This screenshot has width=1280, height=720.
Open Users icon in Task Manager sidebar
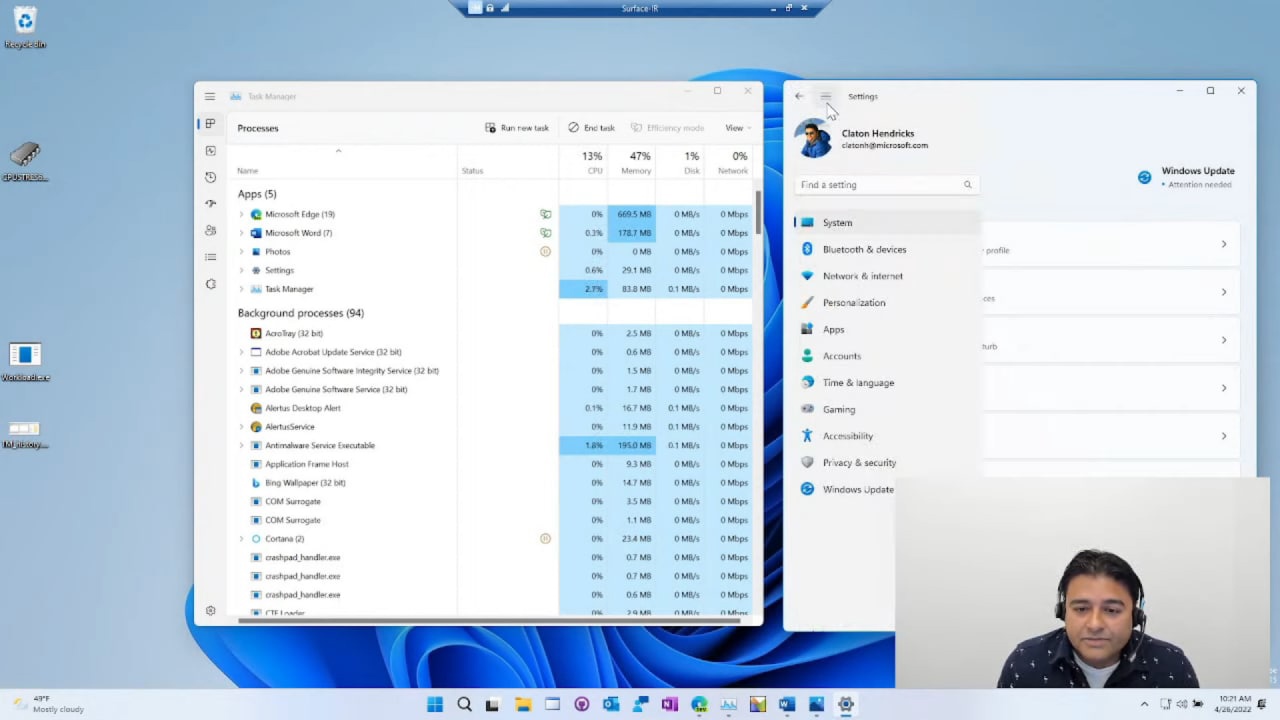click(x=210, y=230)
